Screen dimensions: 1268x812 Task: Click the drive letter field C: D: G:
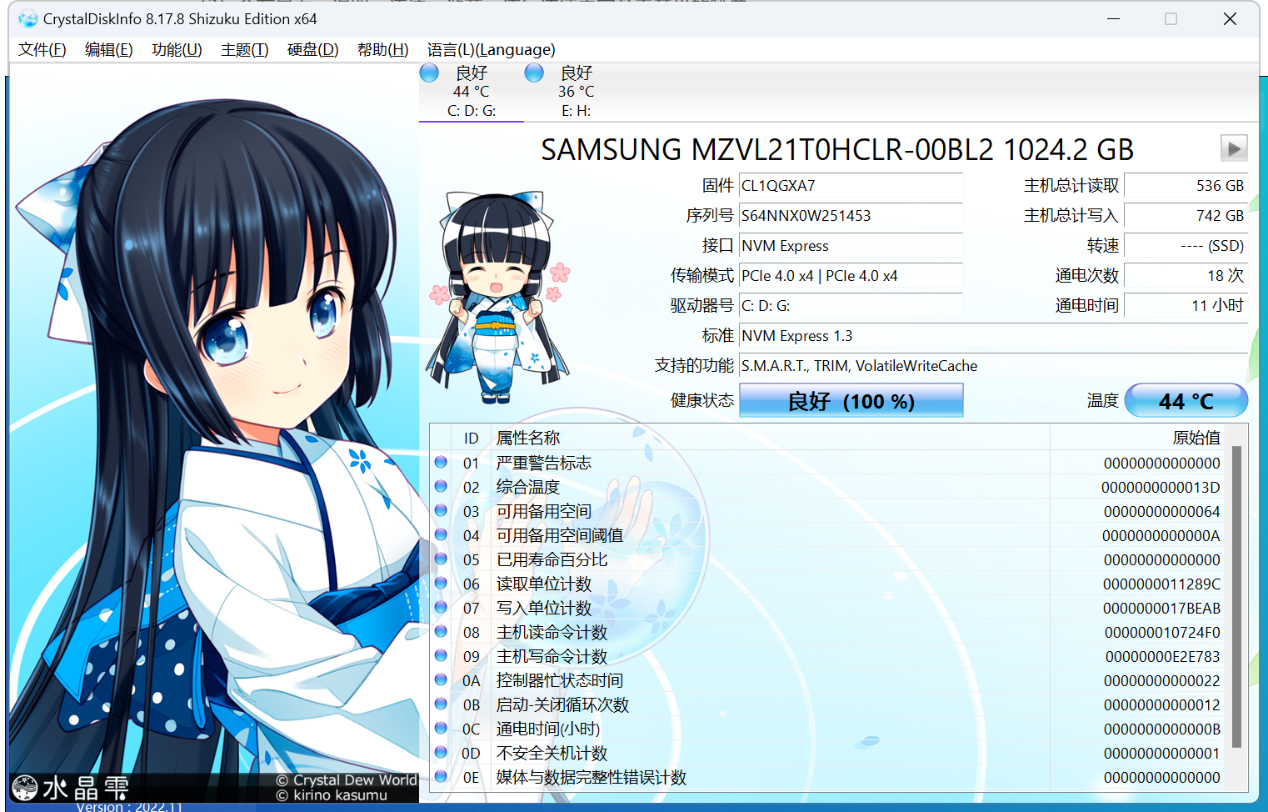851,306
